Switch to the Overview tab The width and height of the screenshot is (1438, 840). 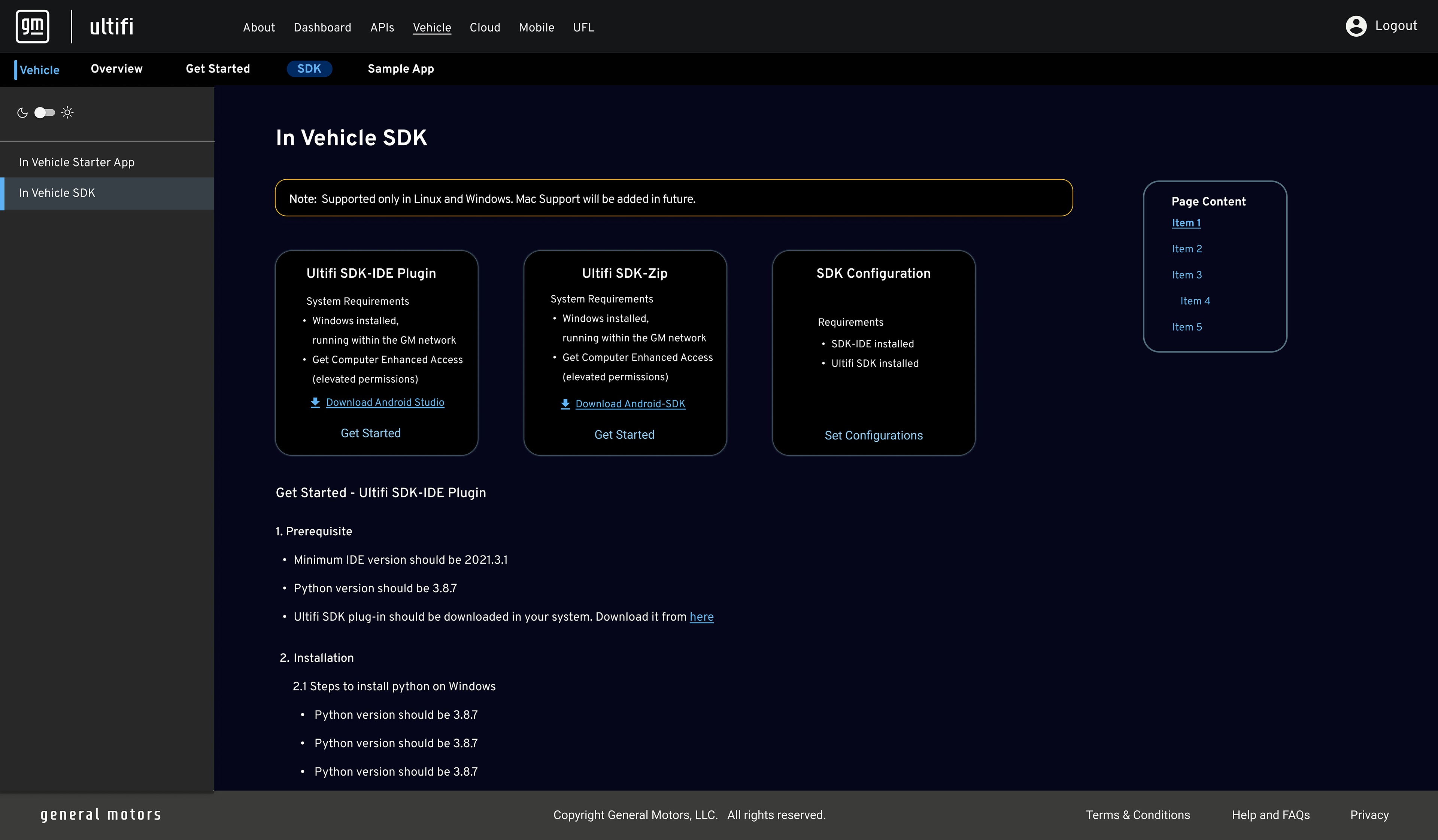point(117,69)
